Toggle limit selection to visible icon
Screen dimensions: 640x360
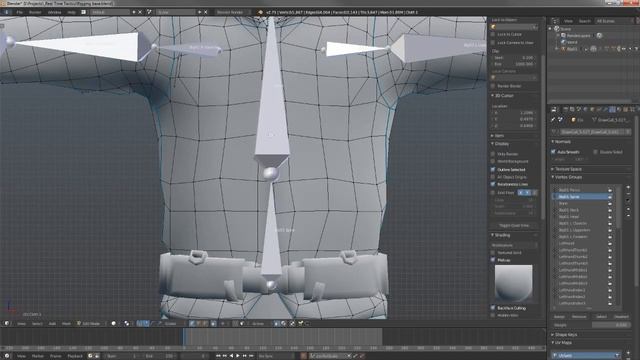pos(213,323)
